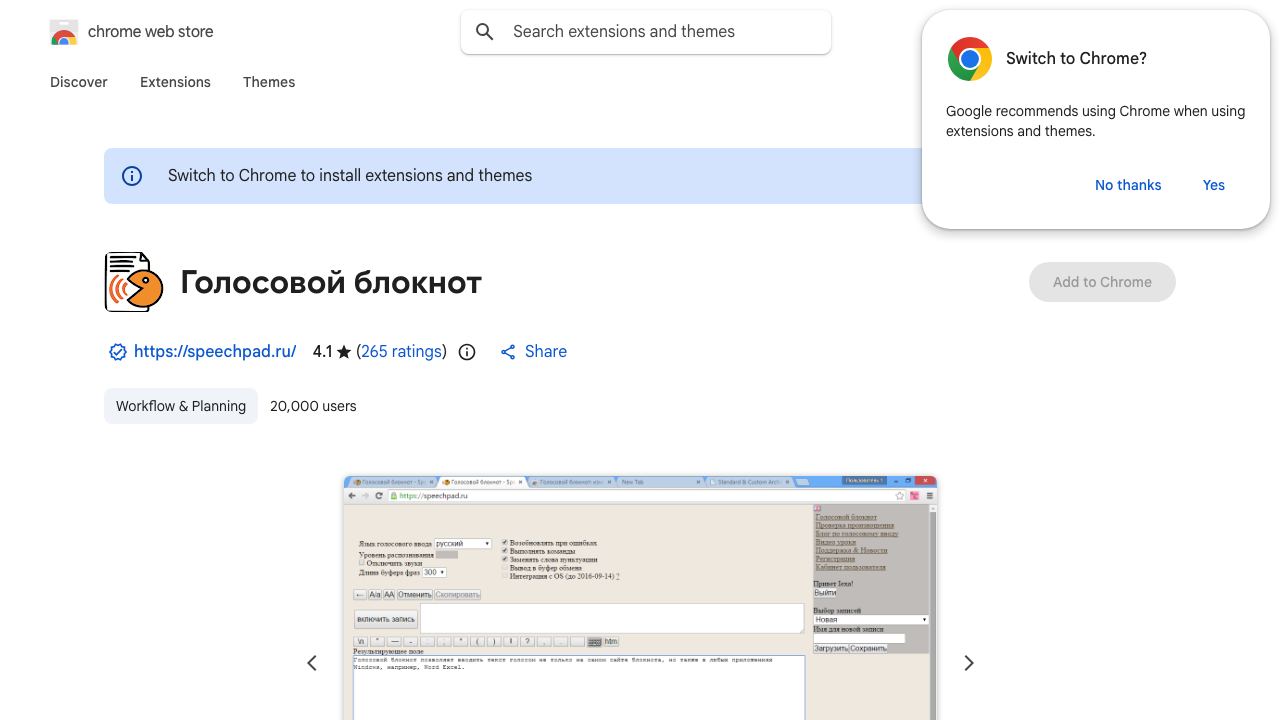Click the 20,000 users text
The image size is (1280, 720).
(x=313, y=406)
